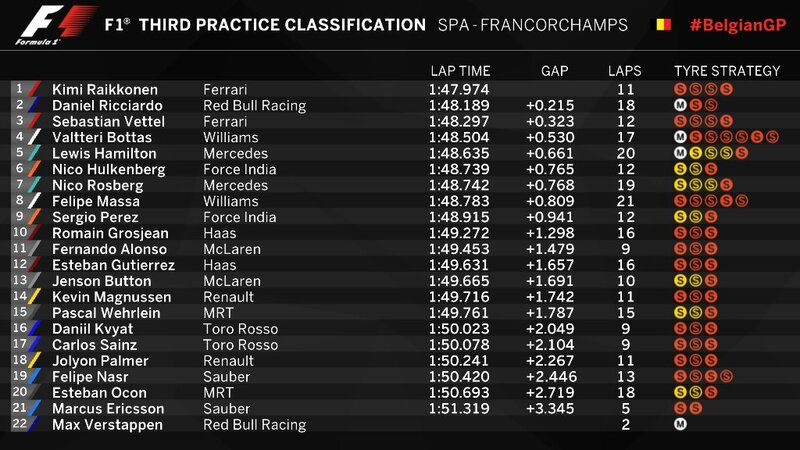Viewport: 800px width, 450px height.
Task: Click the Renault yellow stripe beside Magnussen
Action: (x=34, y=297)
